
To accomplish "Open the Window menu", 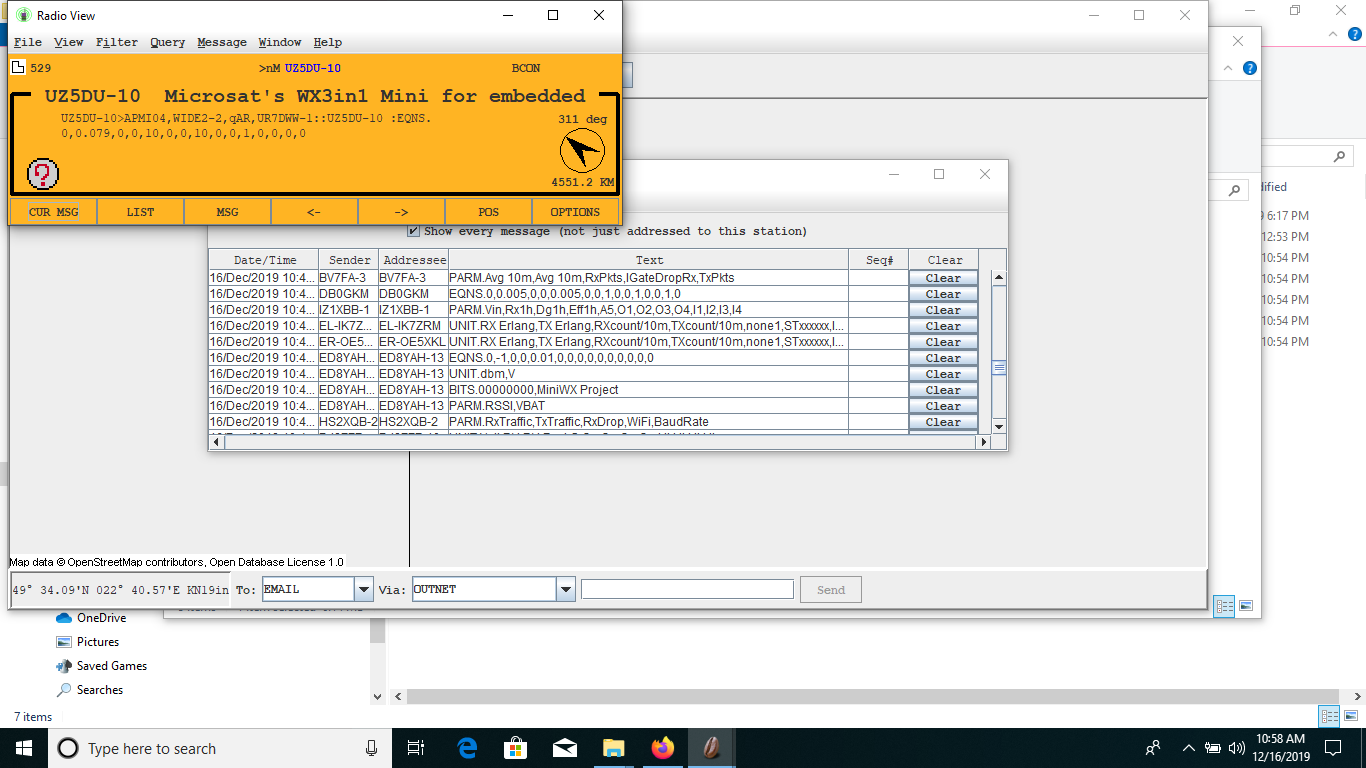I will tap(280, 42).
